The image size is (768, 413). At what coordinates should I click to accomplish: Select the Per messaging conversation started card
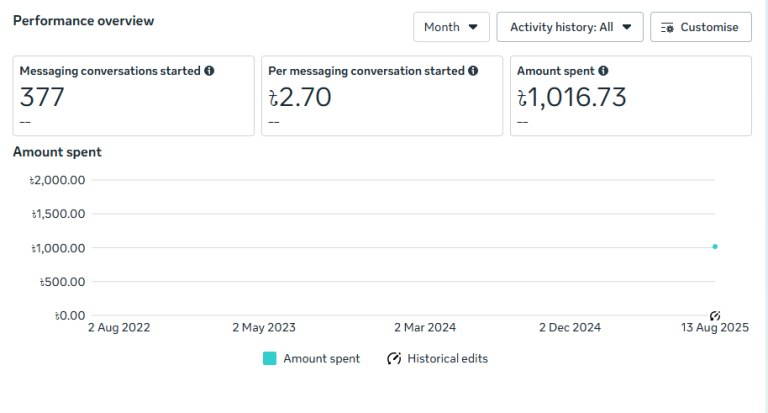point(381,96)
